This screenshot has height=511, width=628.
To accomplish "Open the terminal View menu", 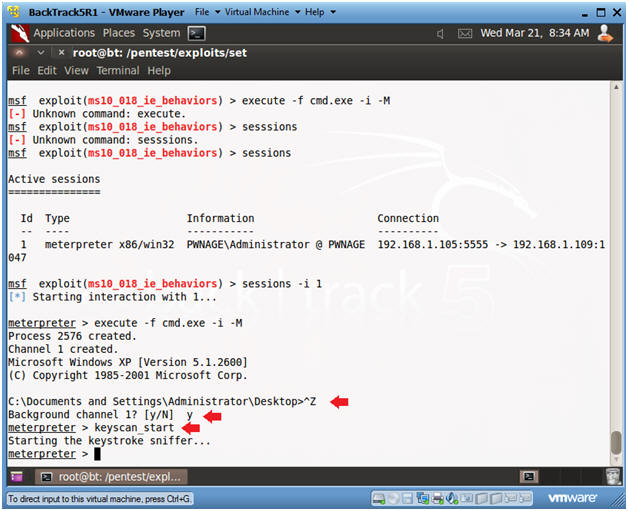I will click(x=76, y=71).
